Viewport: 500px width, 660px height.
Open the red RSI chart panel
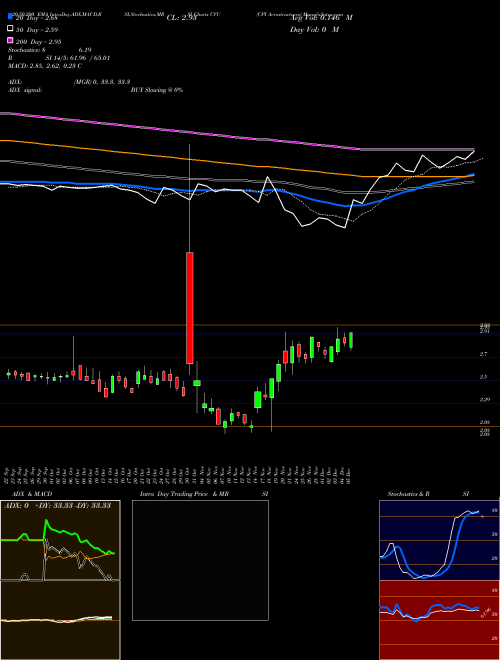tap(439, 620)
